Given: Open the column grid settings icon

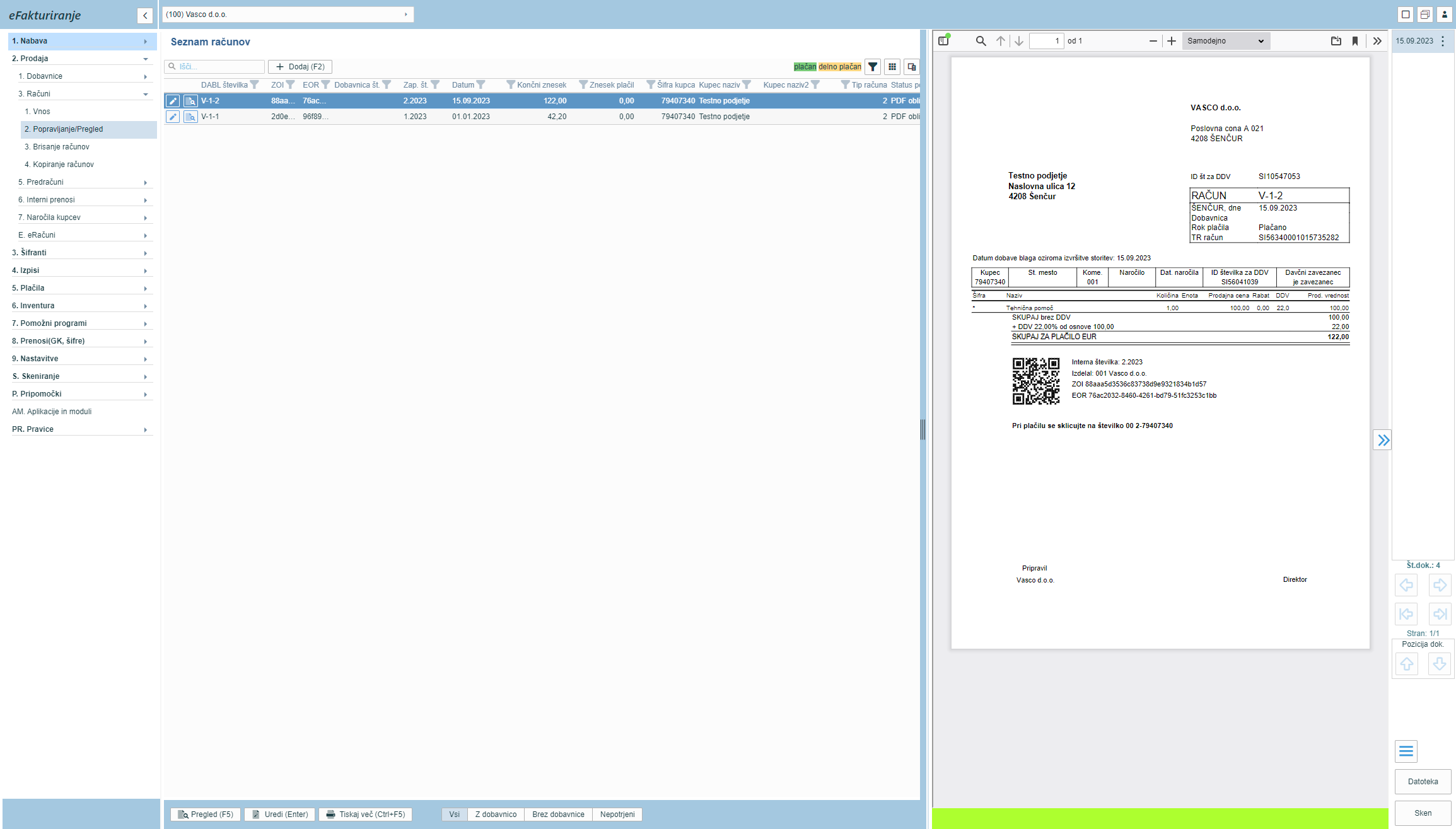Looking at the screenshot, I should 892,67.
